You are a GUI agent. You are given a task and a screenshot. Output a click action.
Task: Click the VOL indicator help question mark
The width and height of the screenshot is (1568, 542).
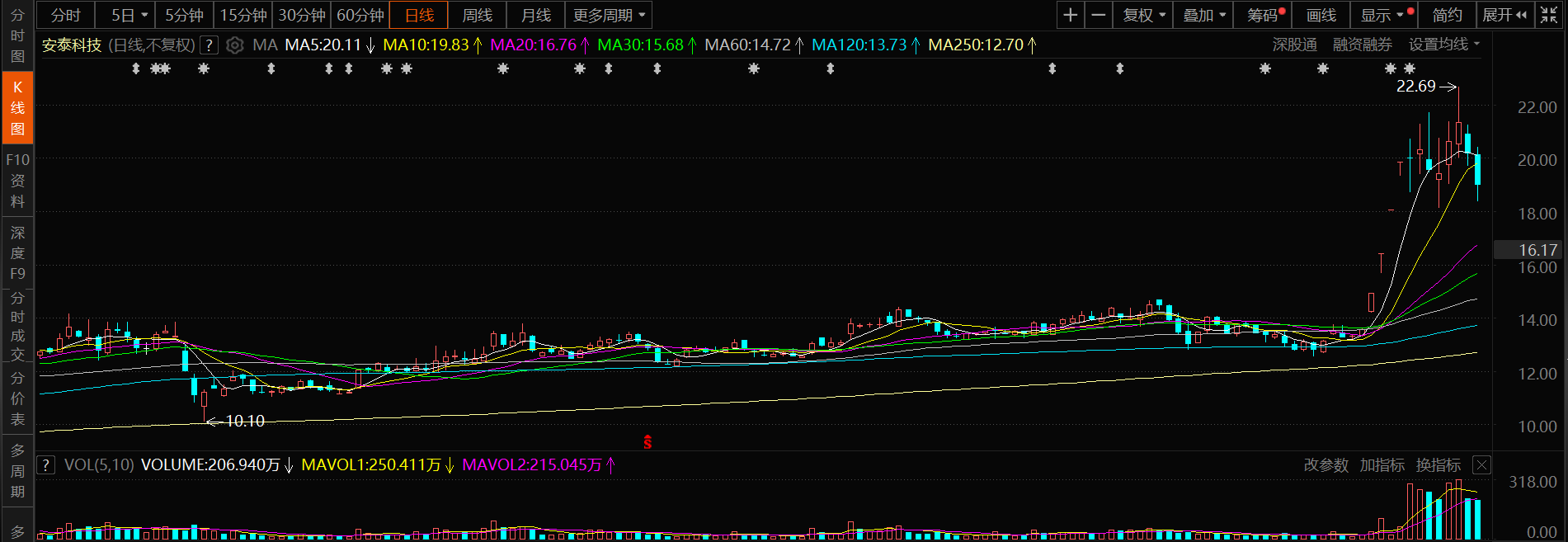(x=46, y=465)
